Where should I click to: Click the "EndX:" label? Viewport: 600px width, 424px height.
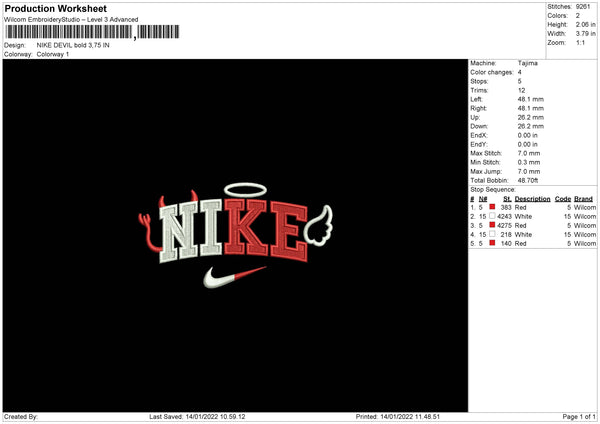pyautogui.click(x=479, y=135)
